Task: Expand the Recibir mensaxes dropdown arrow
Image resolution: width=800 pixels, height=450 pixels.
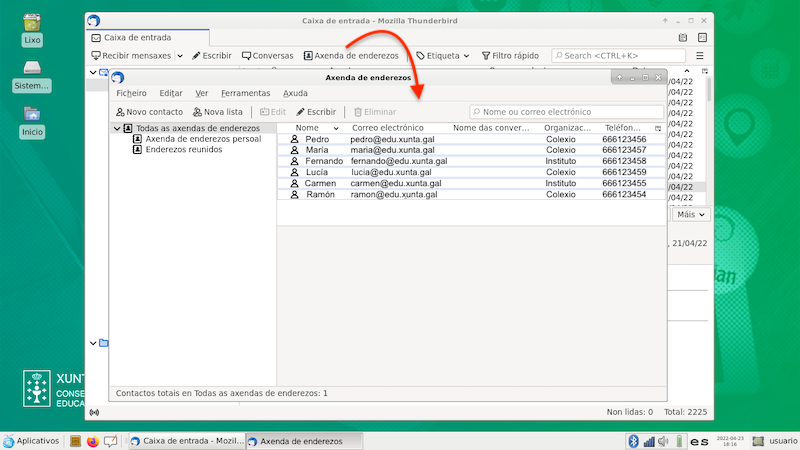Action: [180, 56]
